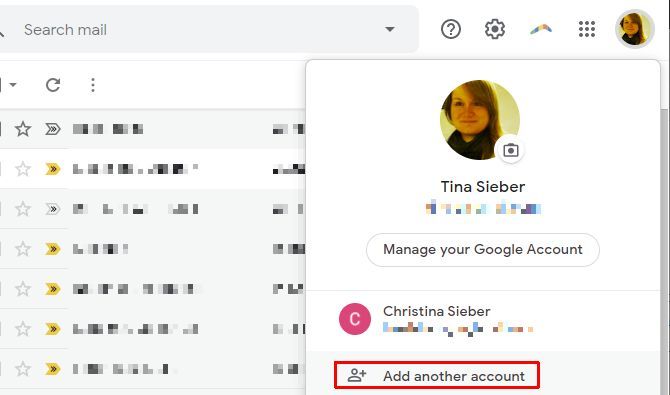Change profile picture via camera icon
Image resolution: width=670 pixels, height=395 pixels.
tap(511, 150)
